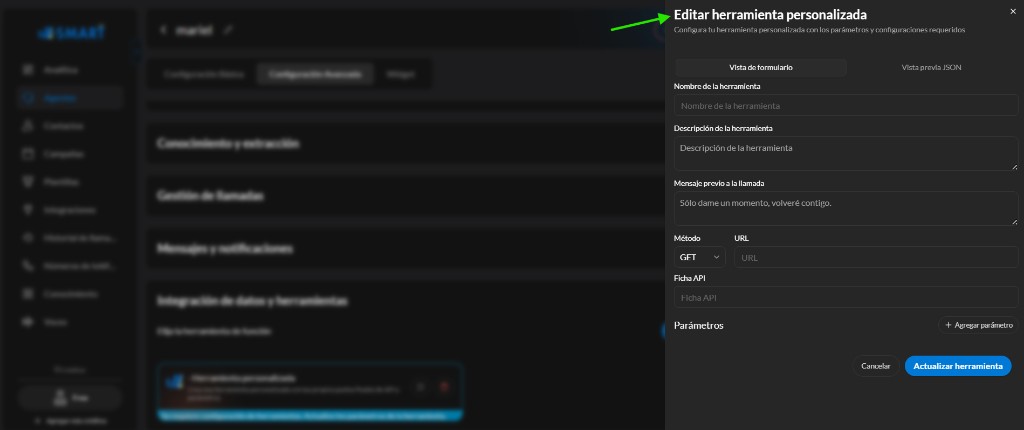Select the Herramienta personalizada card

pos(310,391)
